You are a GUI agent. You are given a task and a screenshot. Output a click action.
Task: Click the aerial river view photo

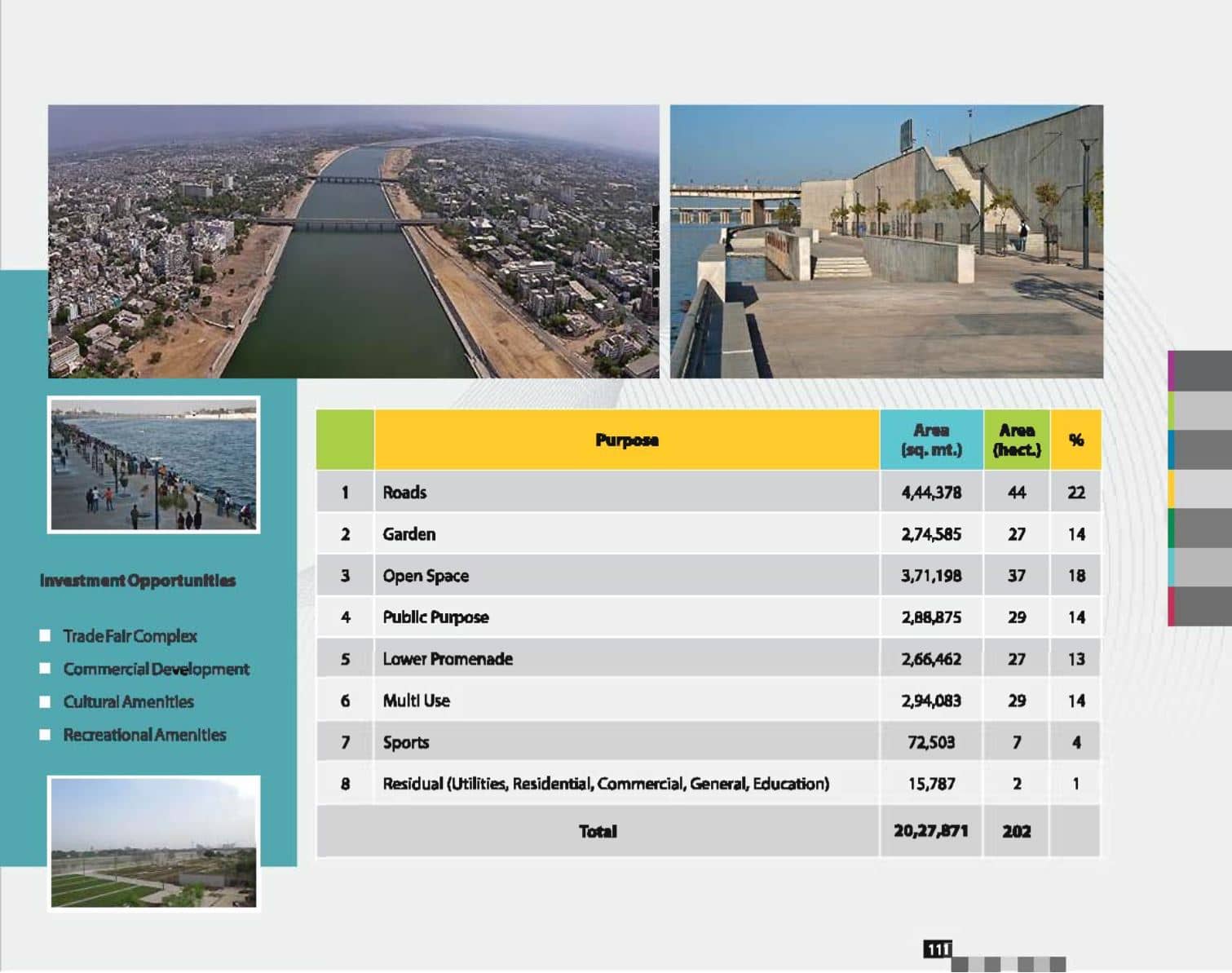click(353, 241)
